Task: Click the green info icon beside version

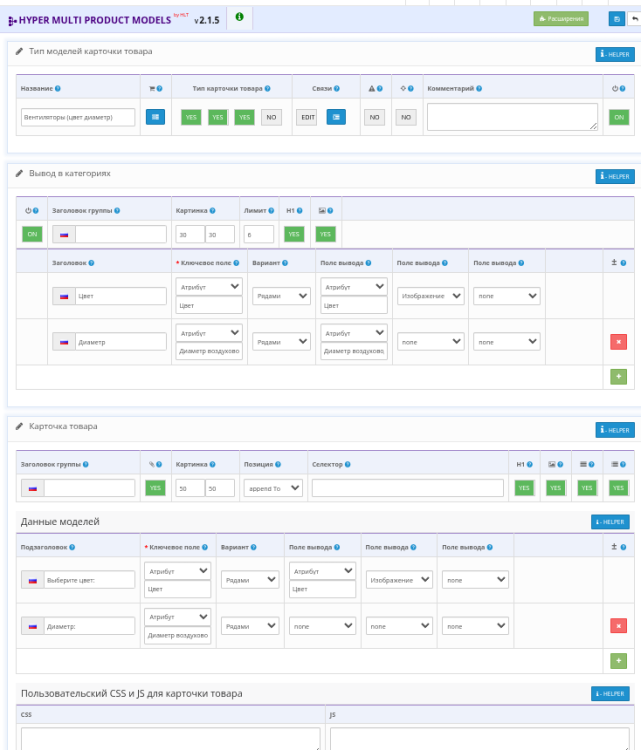Action: pos(239,17)
